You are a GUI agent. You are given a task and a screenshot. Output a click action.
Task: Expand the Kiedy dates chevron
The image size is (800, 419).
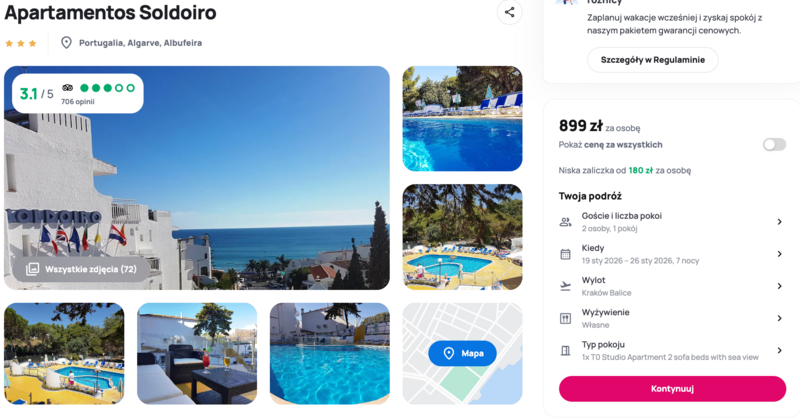pyautogui.click(x=779, y=254)
